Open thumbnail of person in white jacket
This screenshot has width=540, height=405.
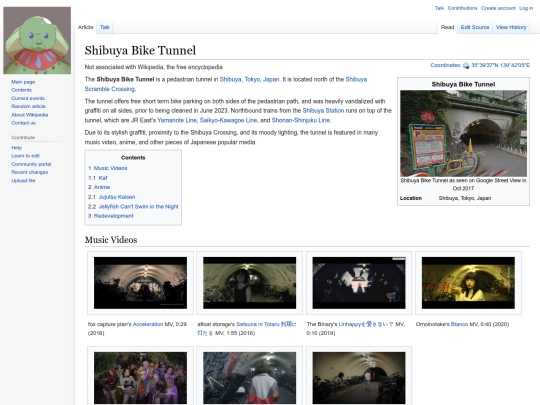click(250, 378)
